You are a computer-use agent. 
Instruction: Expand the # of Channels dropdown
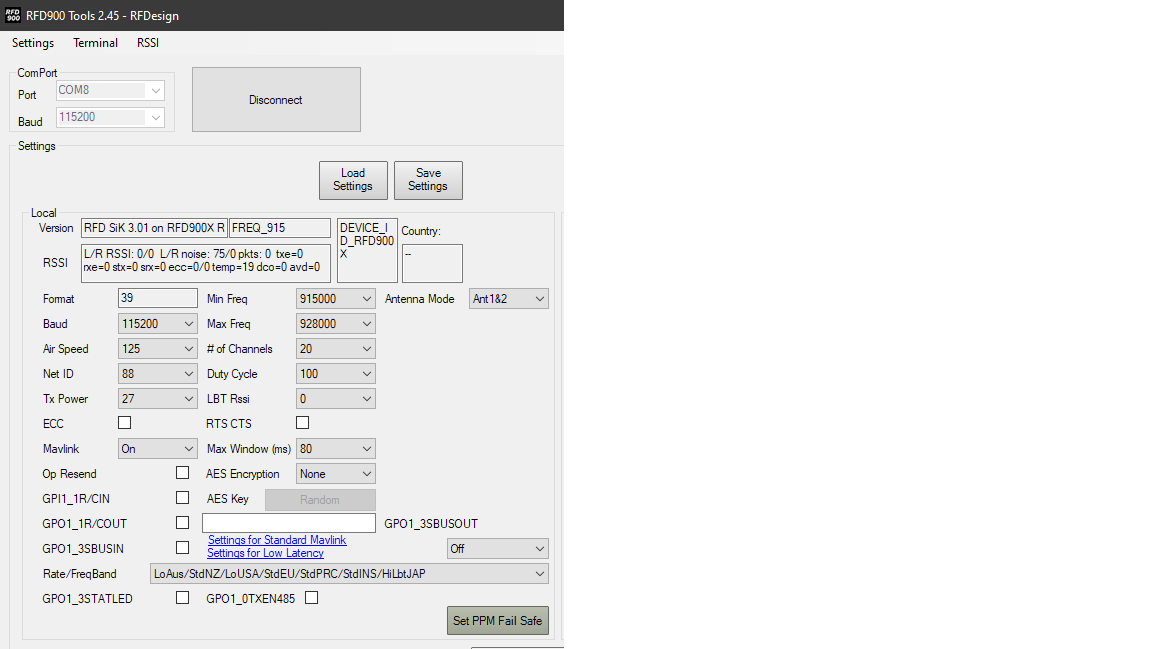coord(336,349)
